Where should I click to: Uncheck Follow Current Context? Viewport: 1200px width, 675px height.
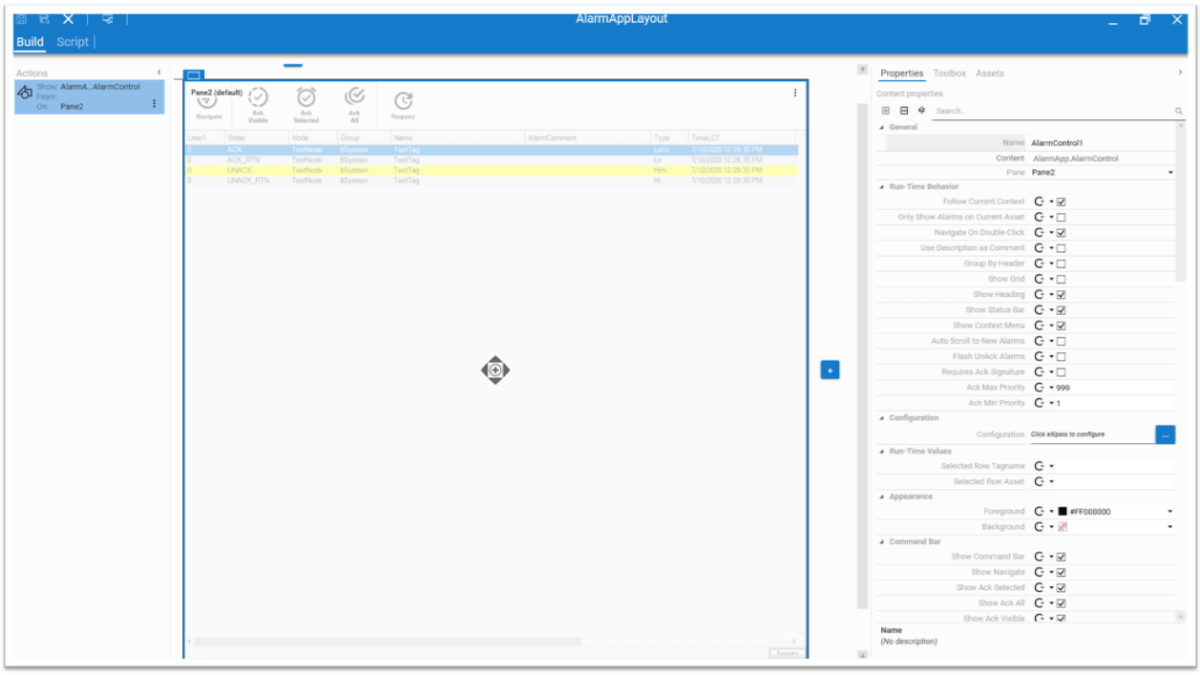[x=1061, y=202]
